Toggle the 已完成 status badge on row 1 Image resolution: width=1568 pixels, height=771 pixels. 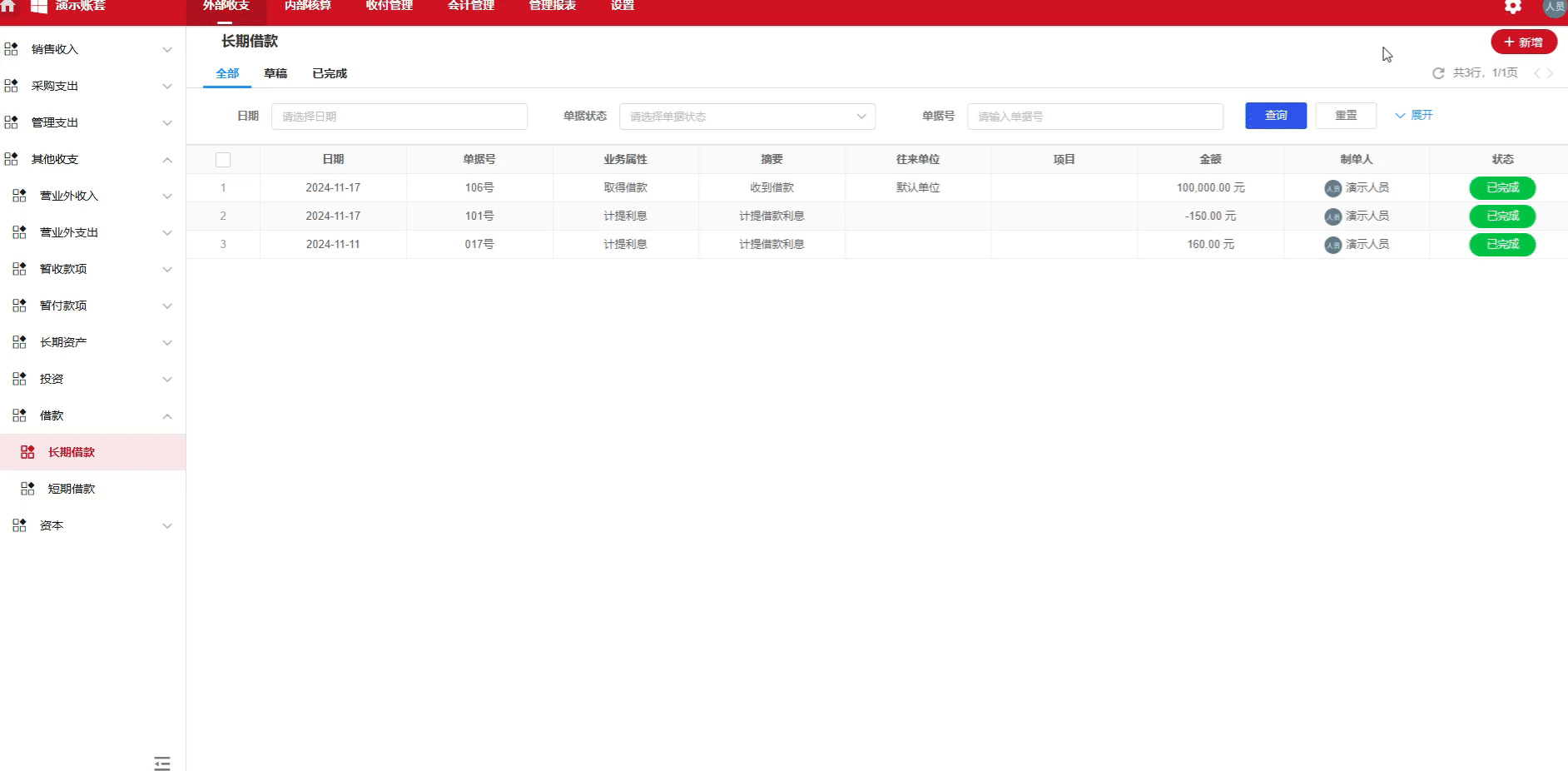[1502, 187]
